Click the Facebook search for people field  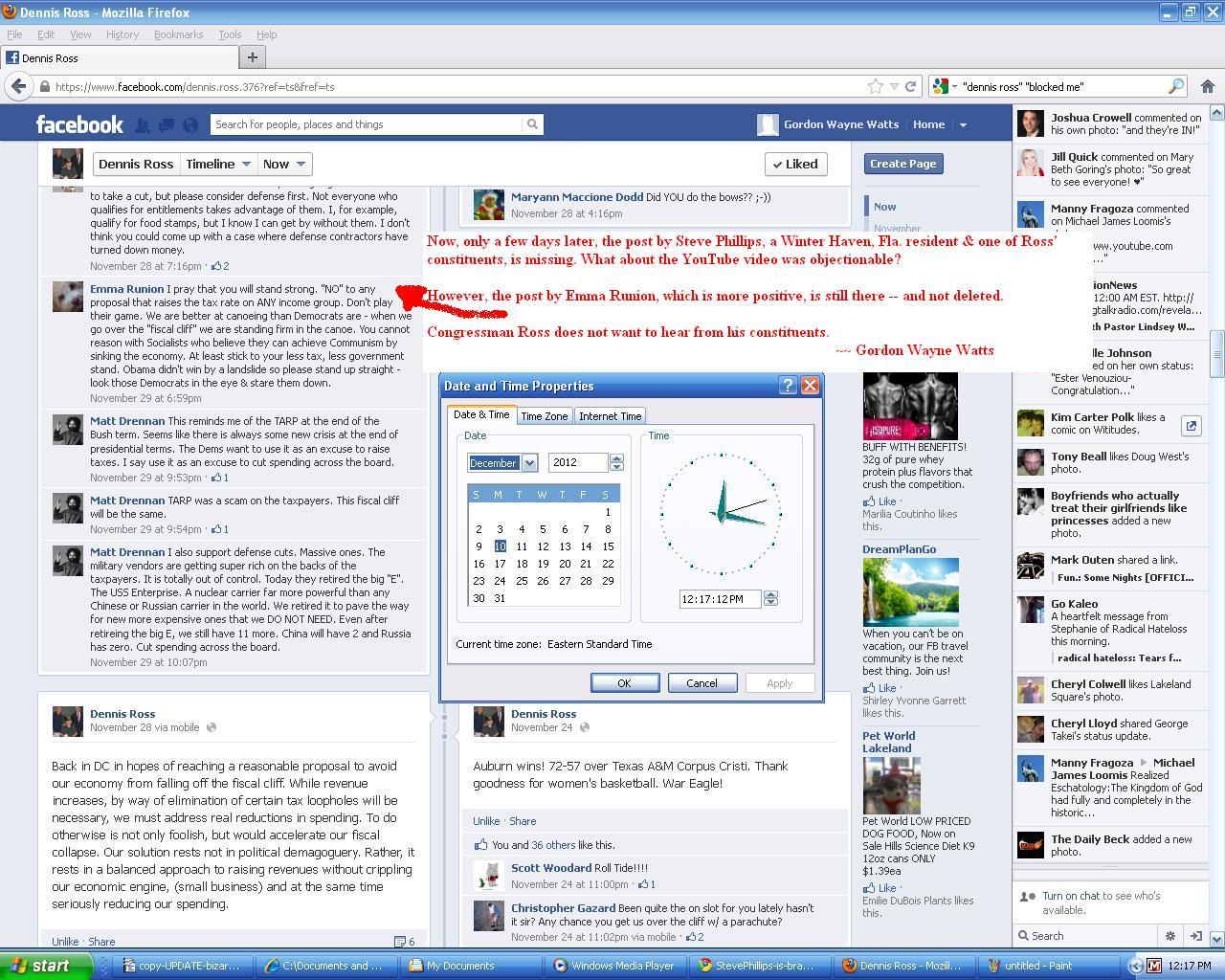click(367, 124)
